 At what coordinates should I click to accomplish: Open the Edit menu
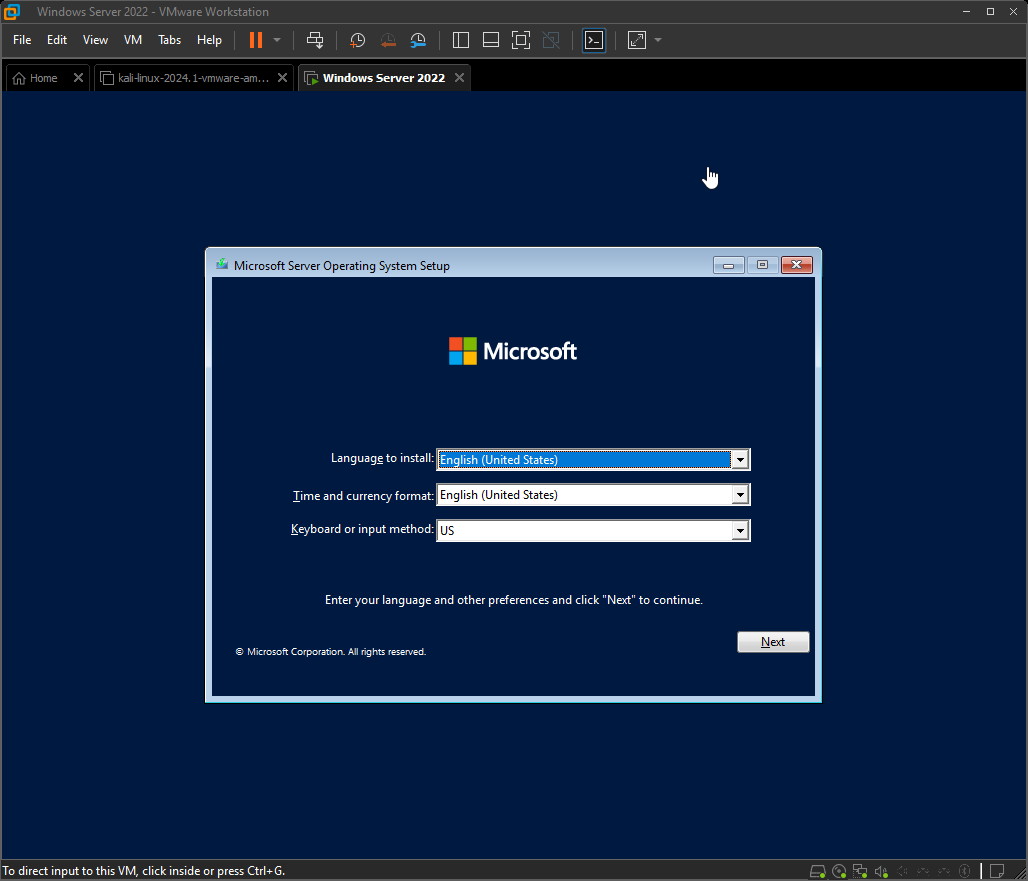tap(57, 40)
